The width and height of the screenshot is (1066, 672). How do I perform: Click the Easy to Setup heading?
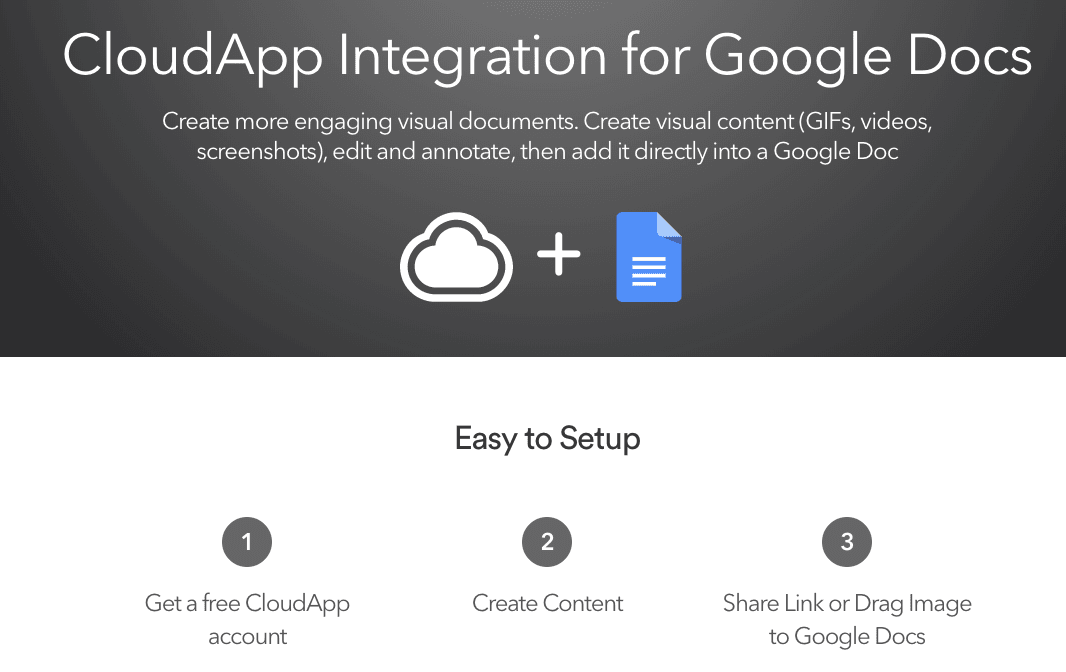(547, 438)
